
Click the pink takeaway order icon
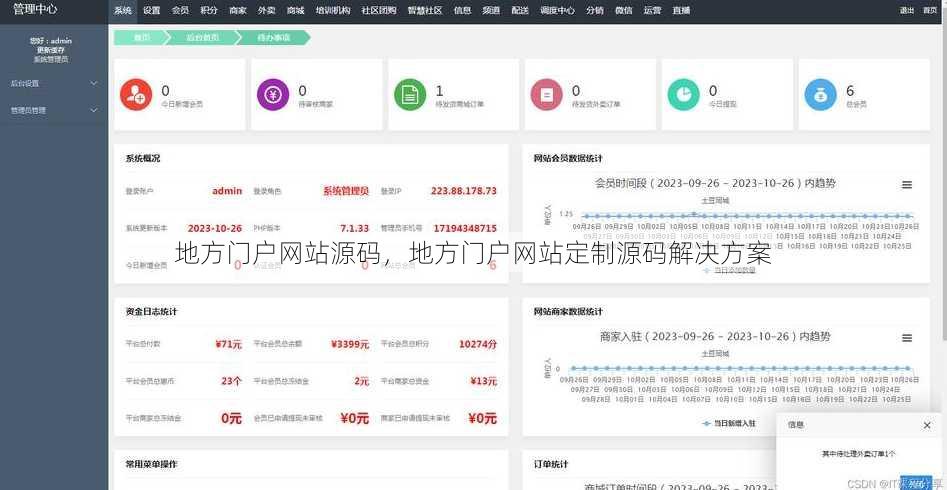[547, 95]
